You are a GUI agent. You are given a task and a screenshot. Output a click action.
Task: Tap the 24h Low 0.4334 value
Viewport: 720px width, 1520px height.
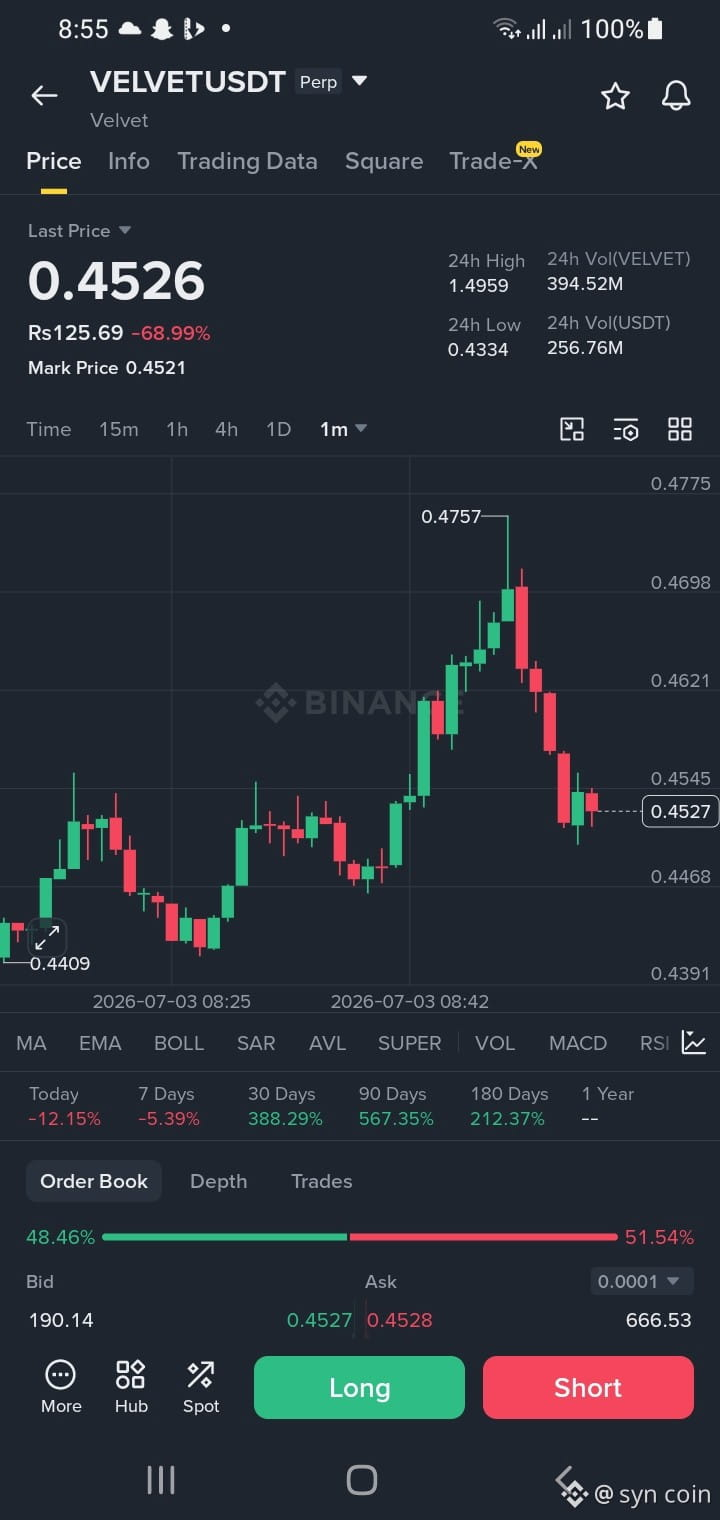click(x=478, y=350)
